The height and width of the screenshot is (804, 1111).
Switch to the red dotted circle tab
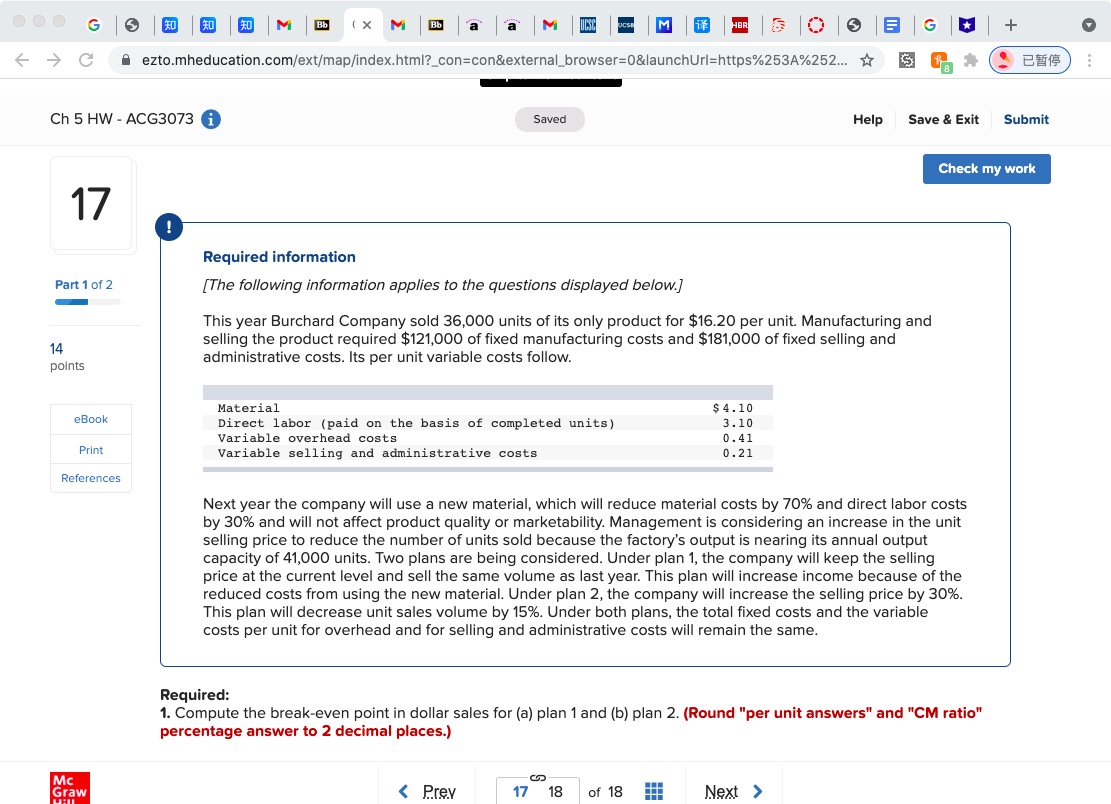(816, 26)
